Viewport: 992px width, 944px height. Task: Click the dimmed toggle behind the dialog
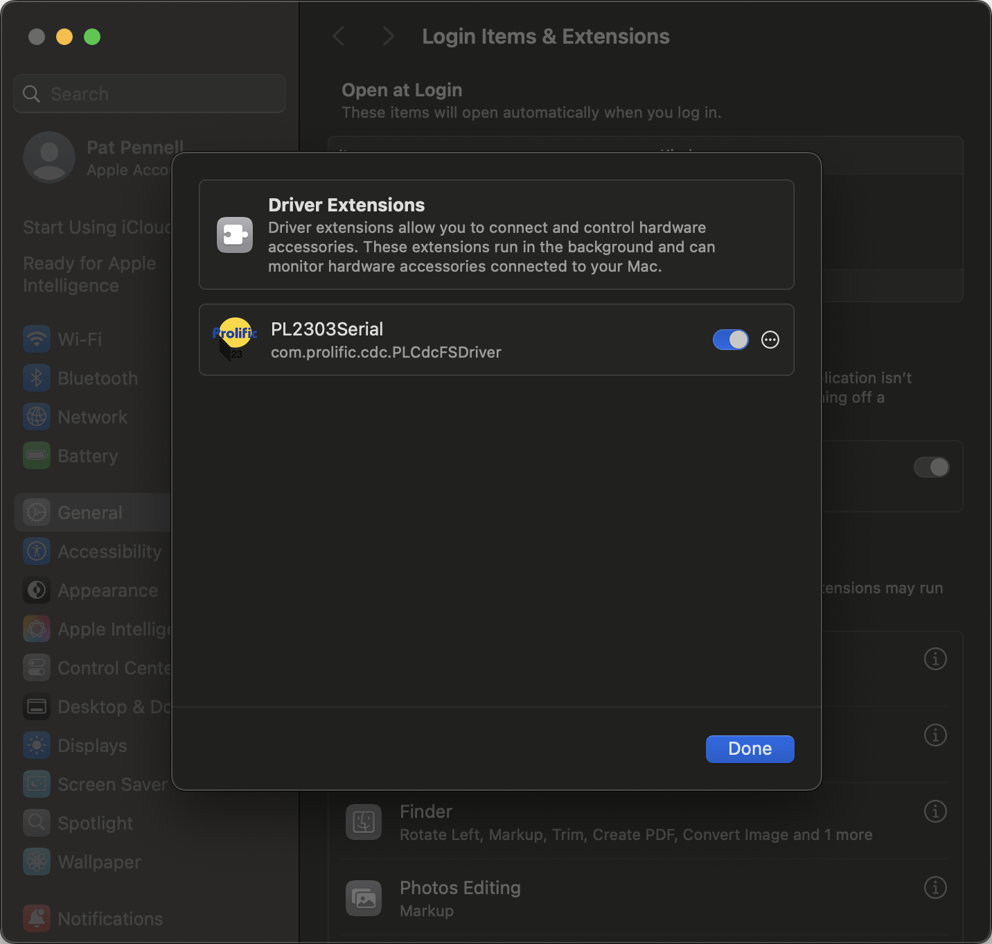(931, 467)
